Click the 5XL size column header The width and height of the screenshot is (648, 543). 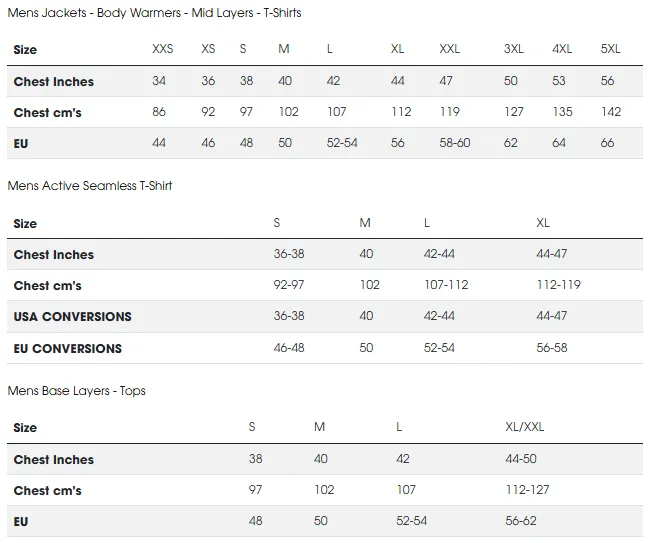point(610,49)
